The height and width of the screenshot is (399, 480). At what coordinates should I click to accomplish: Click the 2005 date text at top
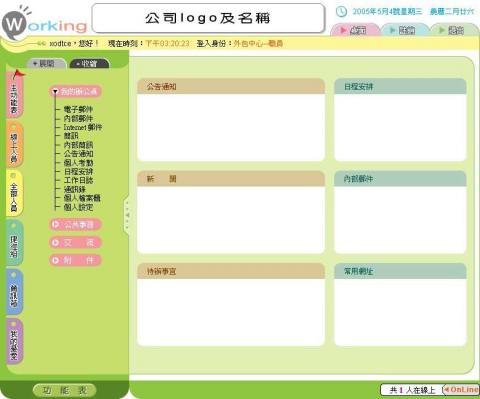[387, 12]
